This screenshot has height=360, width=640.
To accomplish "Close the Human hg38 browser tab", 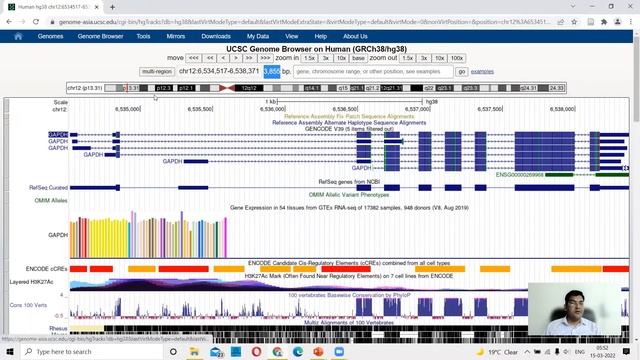I will (x=96, y=7).
